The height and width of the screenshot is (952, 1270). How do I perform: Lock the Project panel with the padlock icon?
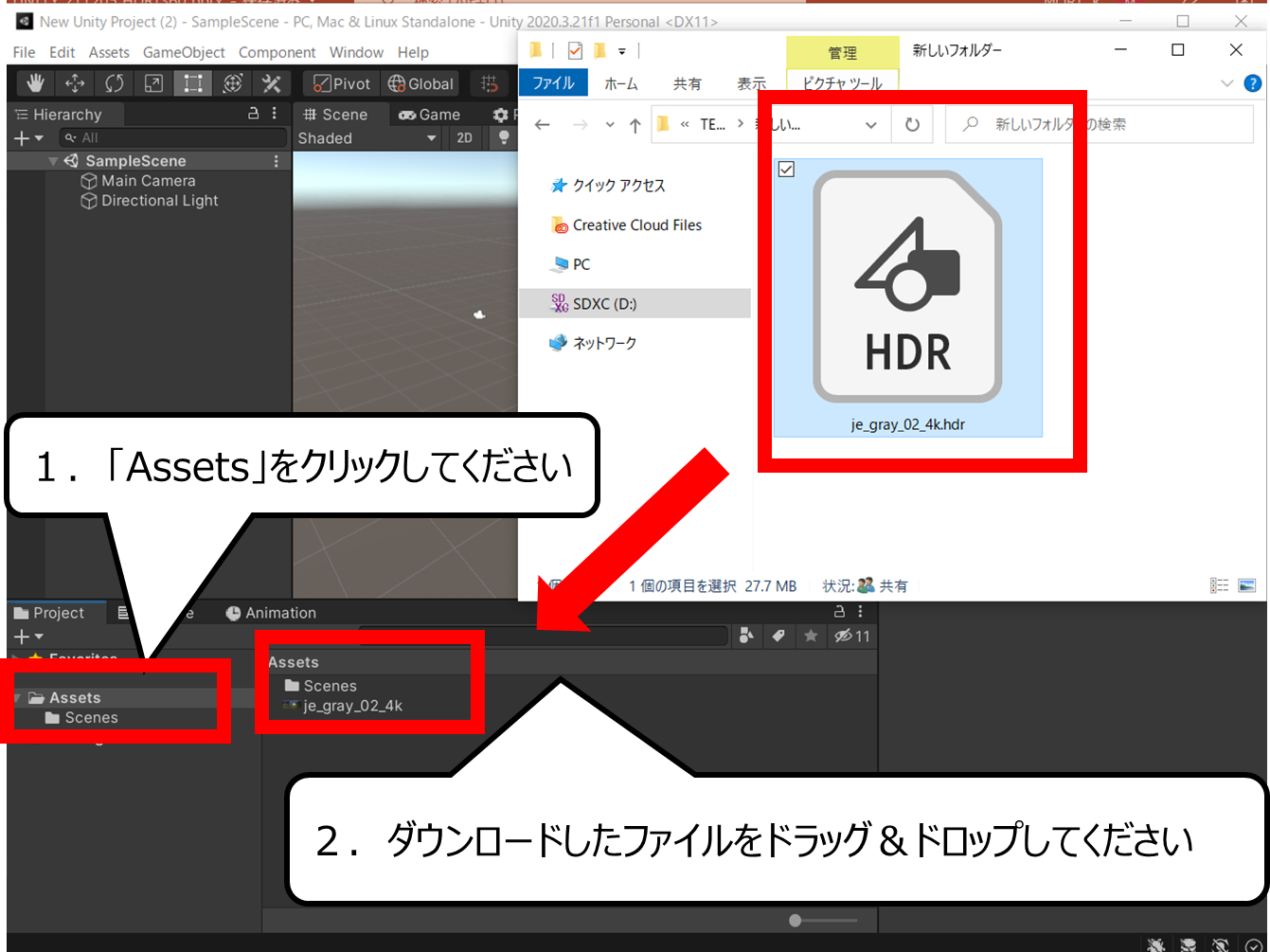(x=838, y=612)
